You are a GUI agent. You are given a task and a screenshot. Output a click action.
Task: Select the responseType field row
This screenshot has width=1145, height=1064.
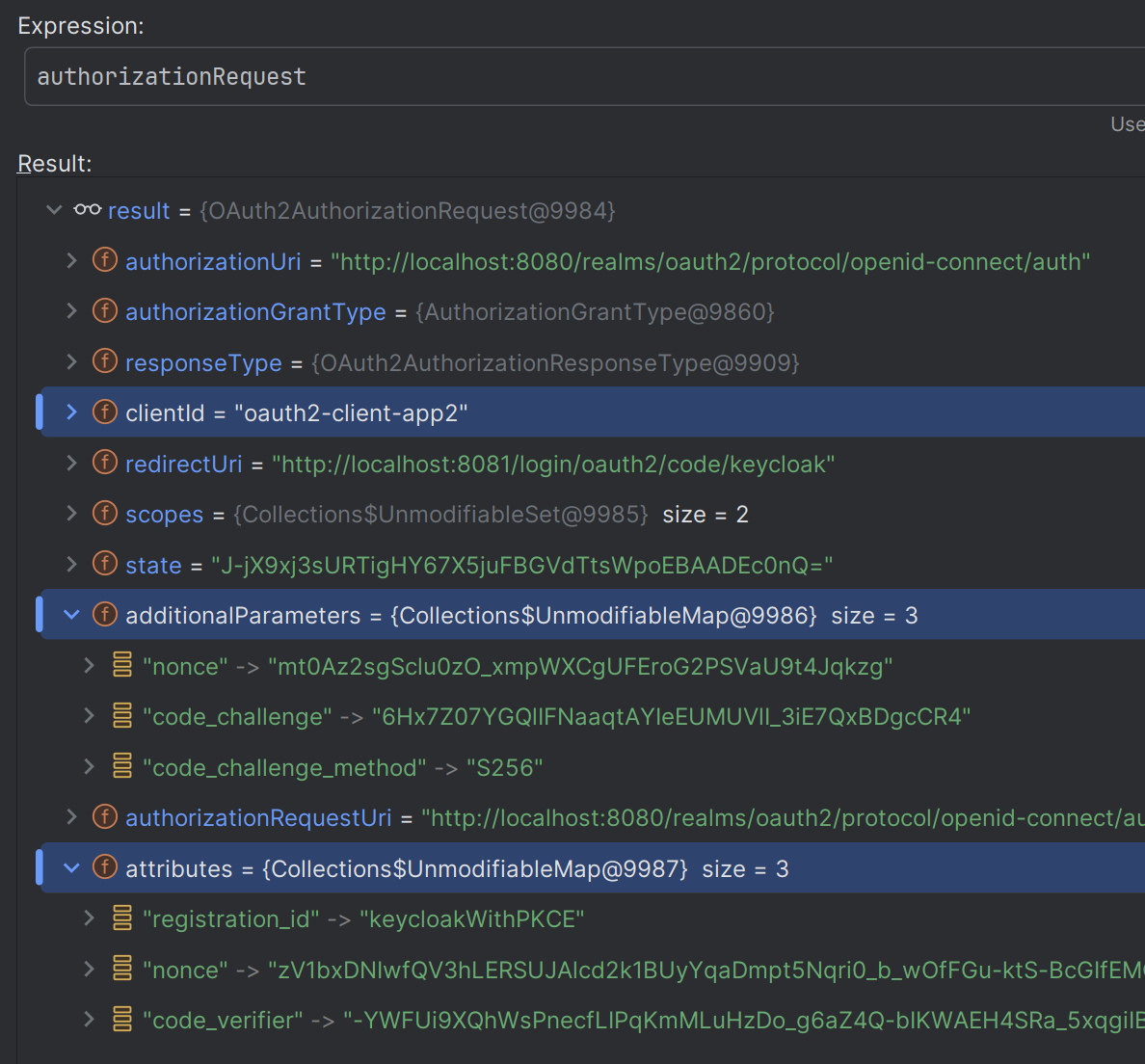462,362
